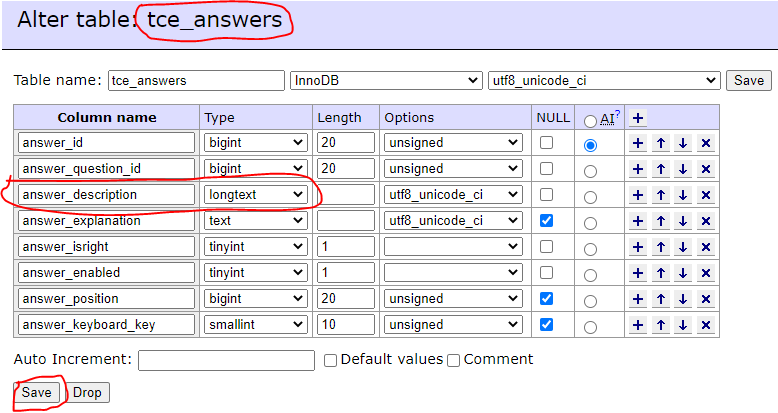Enable the Comment checkbox

pyautogui.click(x=454, y=360)
